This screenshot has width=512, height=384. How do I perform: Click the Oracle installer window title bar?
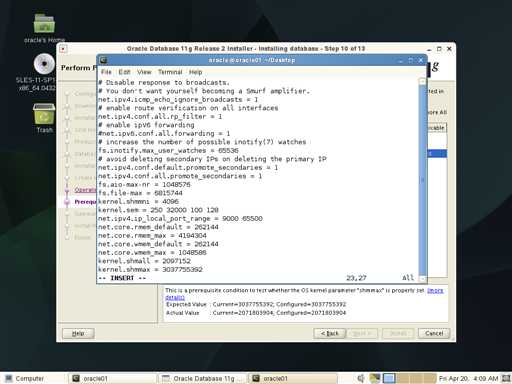click(x=246, y=49)
